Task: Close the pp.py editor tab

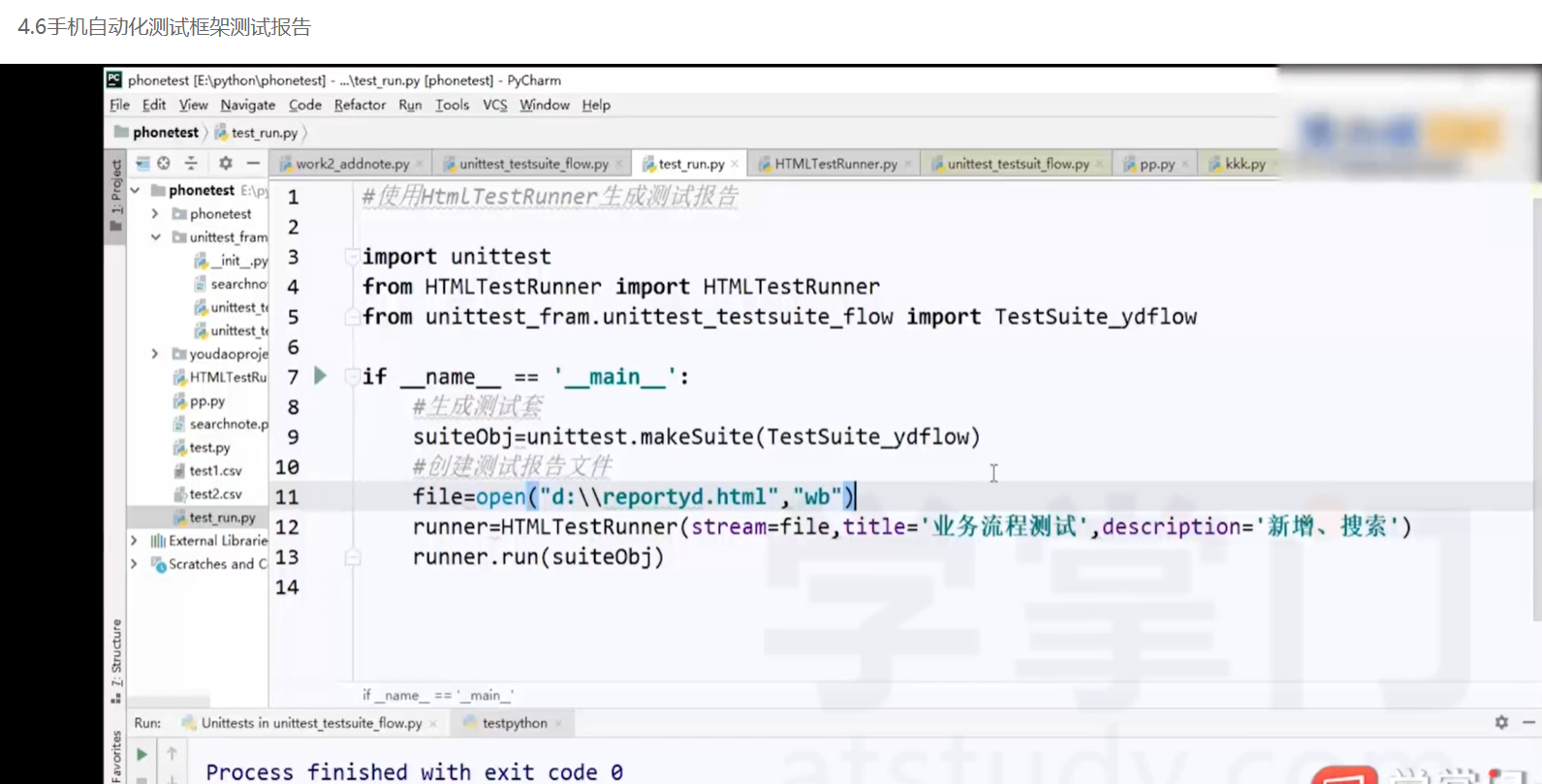Action: click(x=1185, y=164)
